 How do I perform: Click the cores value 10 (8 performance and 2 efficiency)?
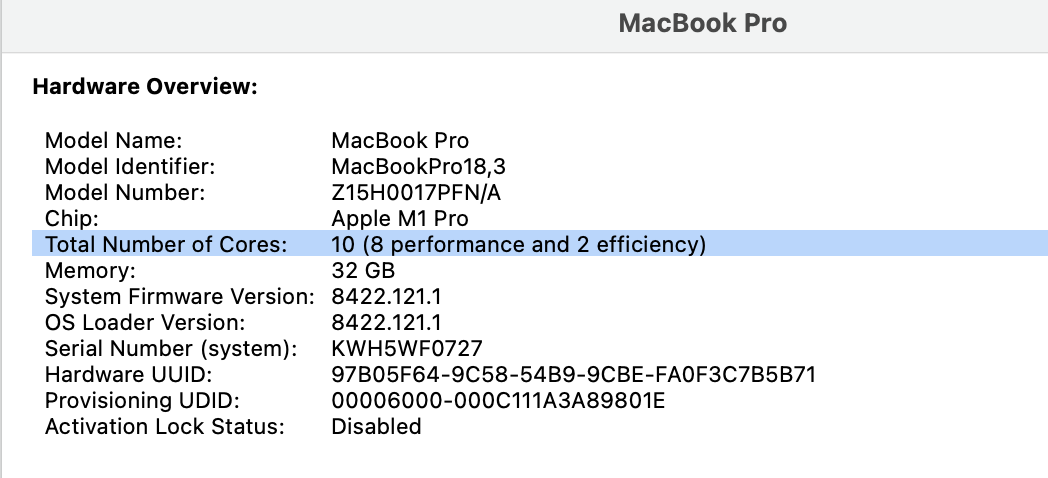519,245
